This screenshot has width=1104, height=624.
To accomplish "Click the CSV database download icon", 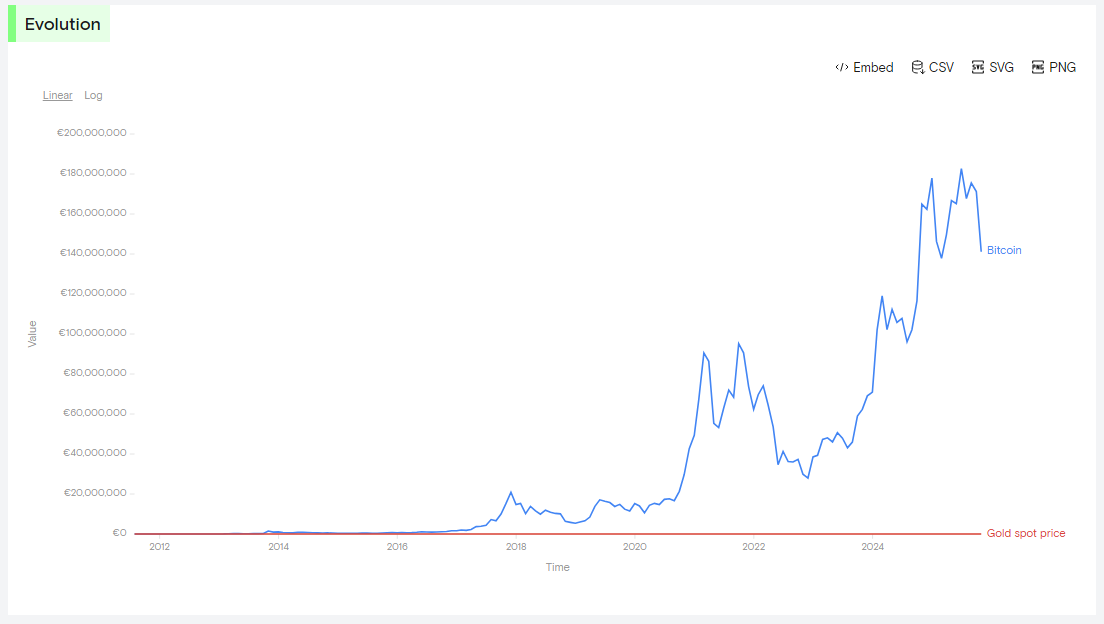I will [x=917, y=68].
